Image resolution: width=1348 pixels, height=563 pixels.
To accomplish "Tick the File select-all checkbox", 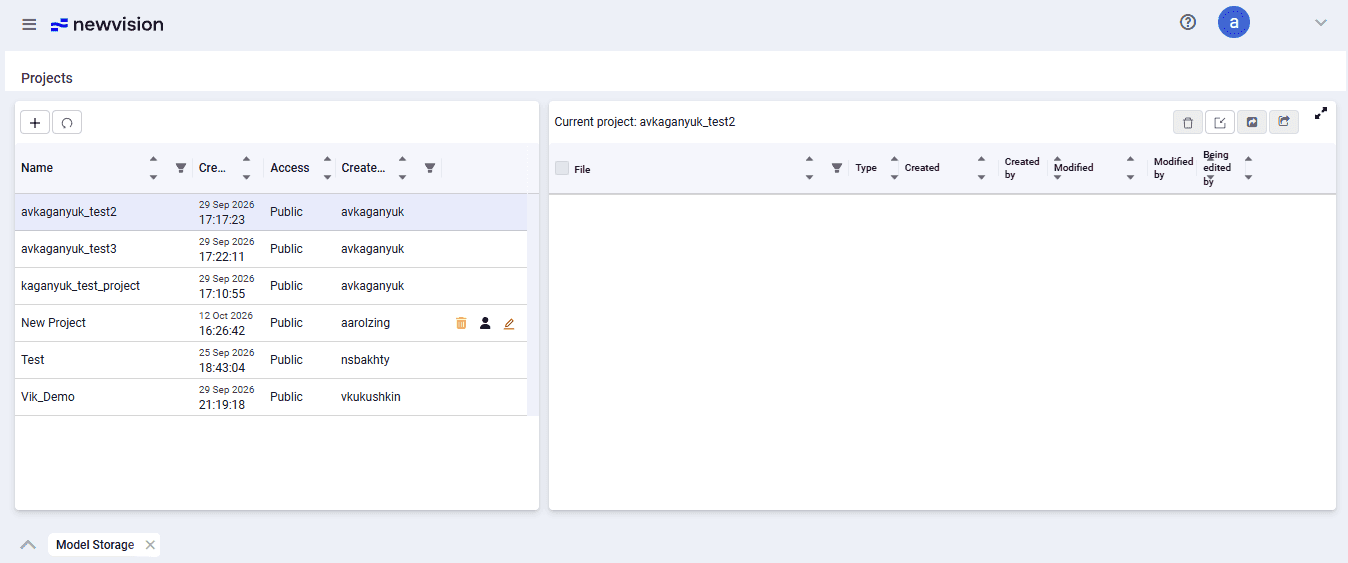I will (562, 168).
